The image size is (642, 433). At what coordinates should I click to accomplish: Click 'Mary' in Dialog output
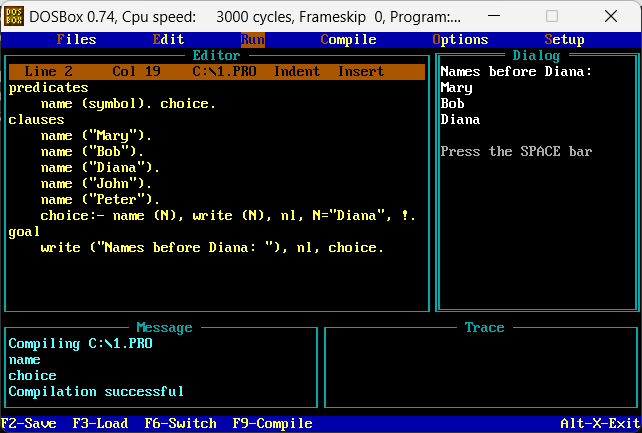[457, 88]
